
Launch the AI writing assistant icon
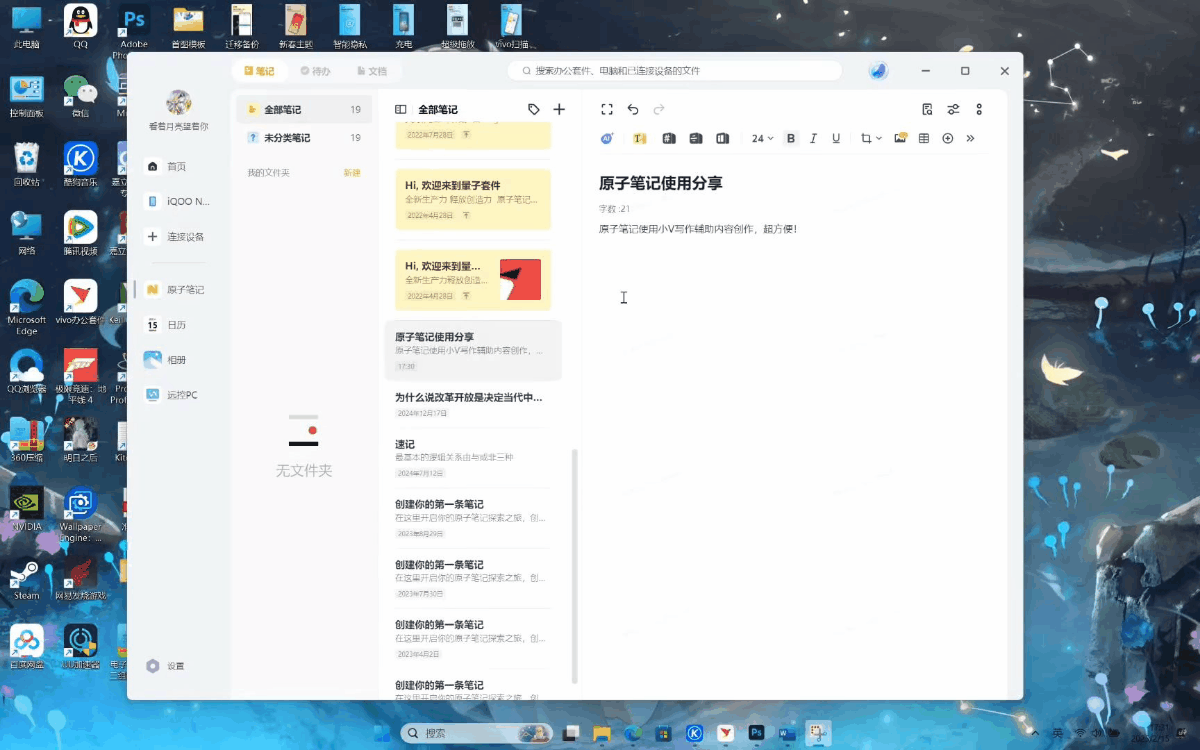coord(607,138)
